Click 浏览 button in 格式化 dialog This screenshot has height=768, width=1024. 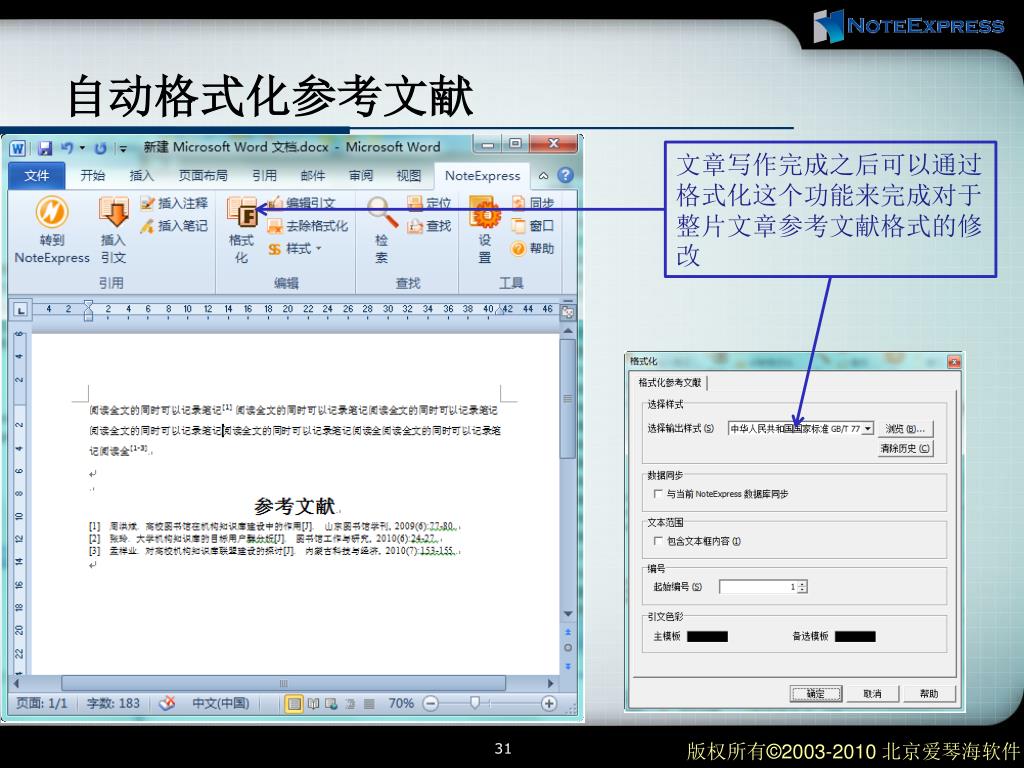pyautogui.click(x=906, y=428)
